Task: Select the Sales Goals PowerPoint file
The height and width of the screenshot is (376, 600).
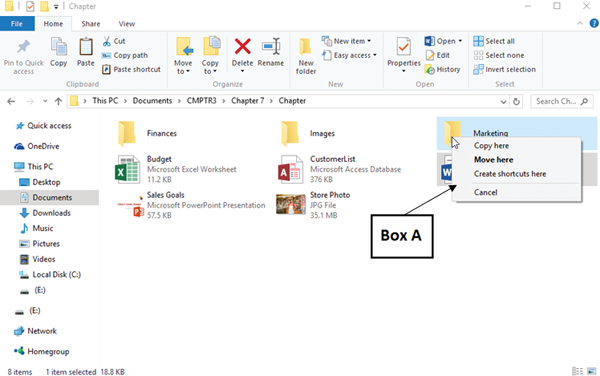Action: tap(191, 205)
